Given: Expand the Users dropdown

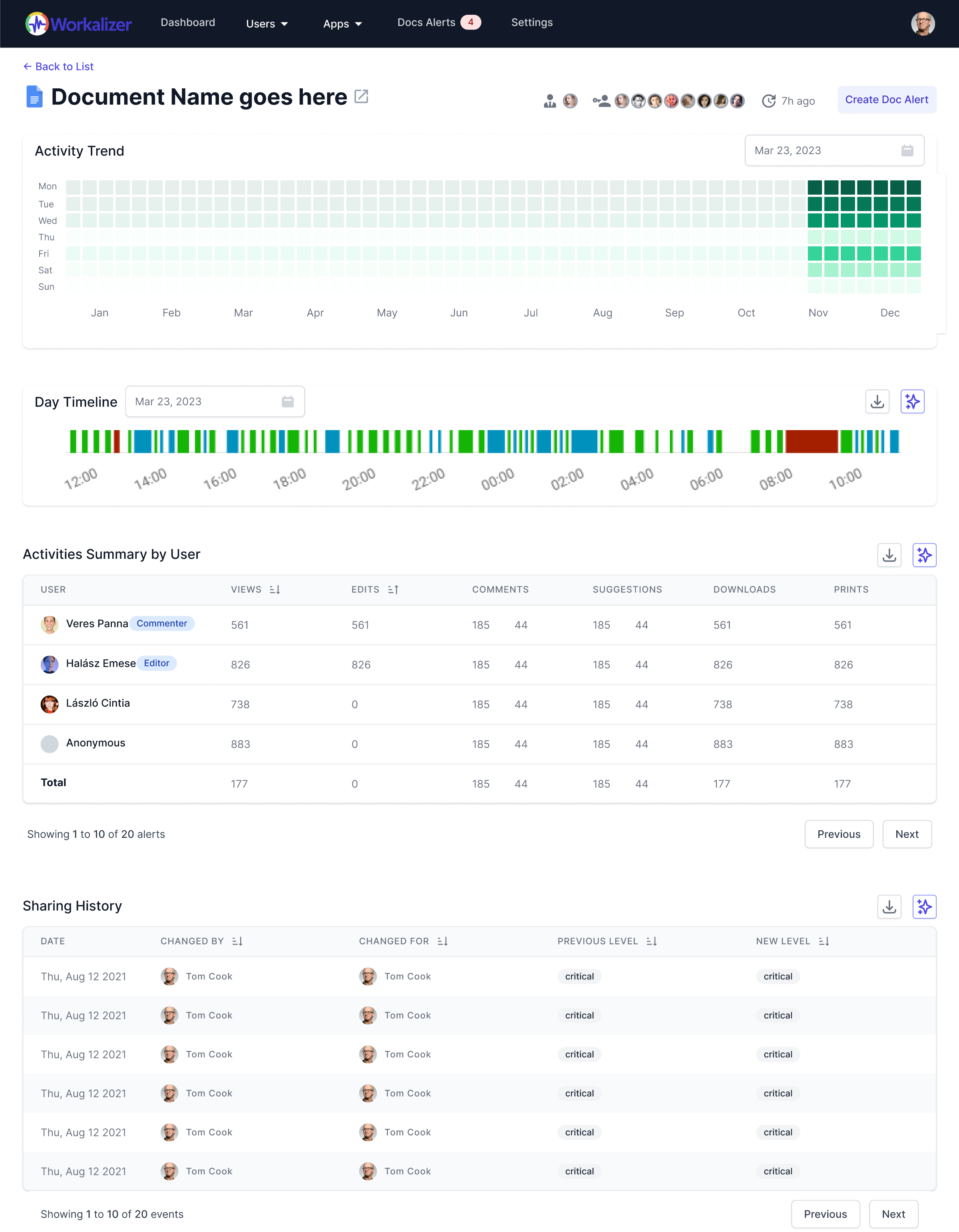Looking at the screenshot, I should [x=267, y=24].
